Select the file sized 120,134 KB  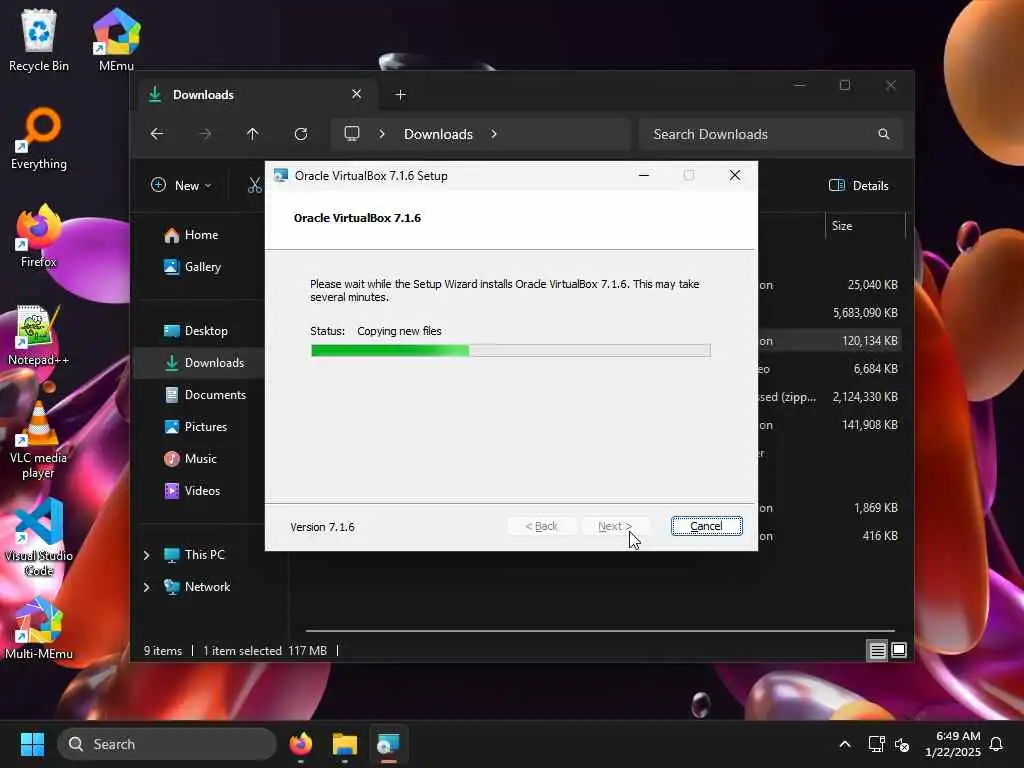[869, 341]
